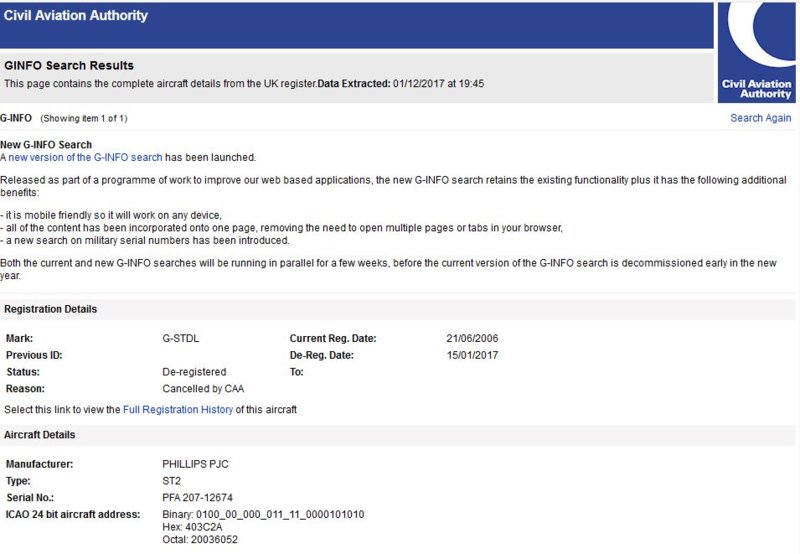The image size is (800, 554).
Task: Select the GINFO Search Results heading
Action: [69, 65]
